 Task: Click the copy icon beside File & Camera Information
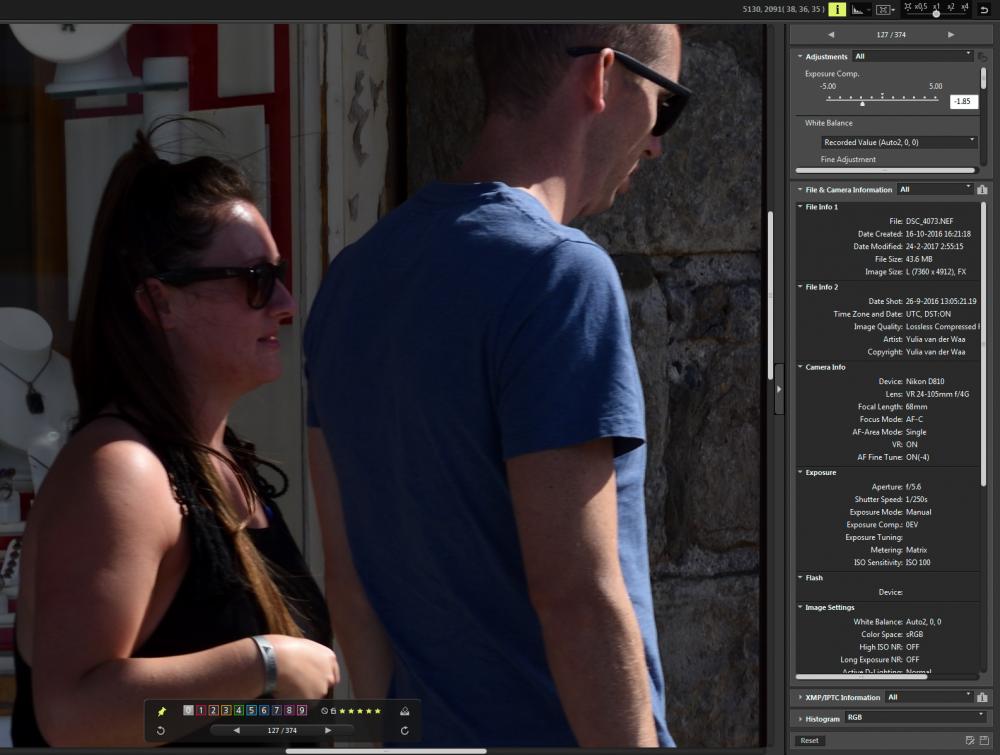(982, 189)
